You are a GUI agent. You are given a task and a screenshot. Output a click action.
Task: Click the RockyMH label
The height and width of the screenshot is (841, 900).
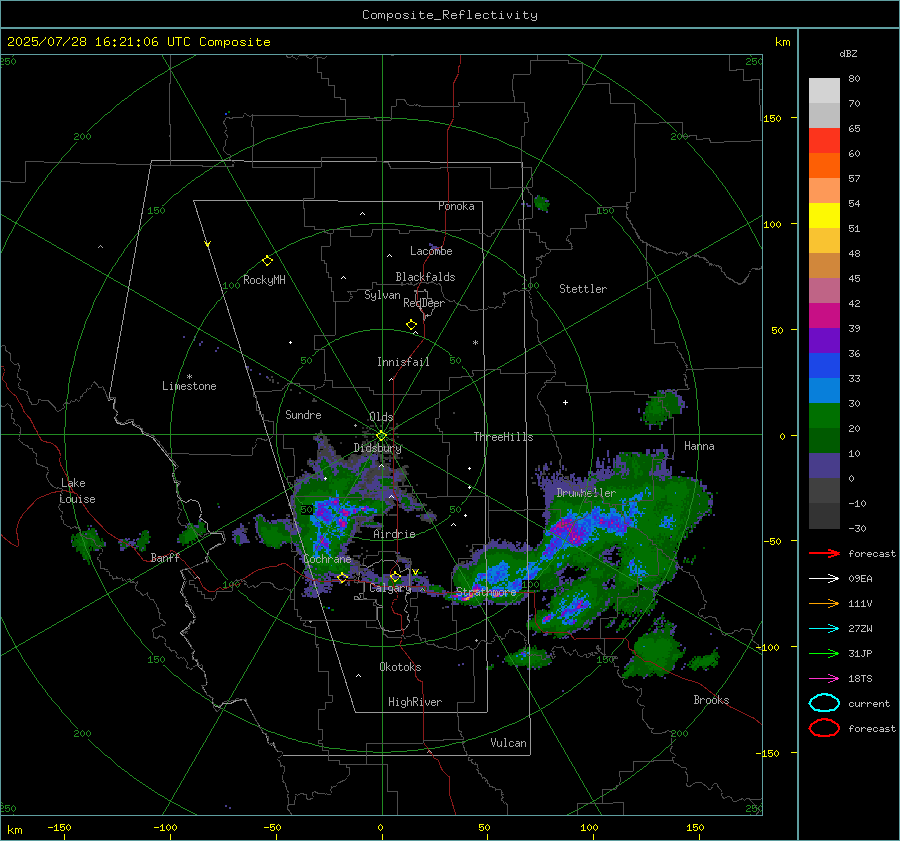[264, 280]
